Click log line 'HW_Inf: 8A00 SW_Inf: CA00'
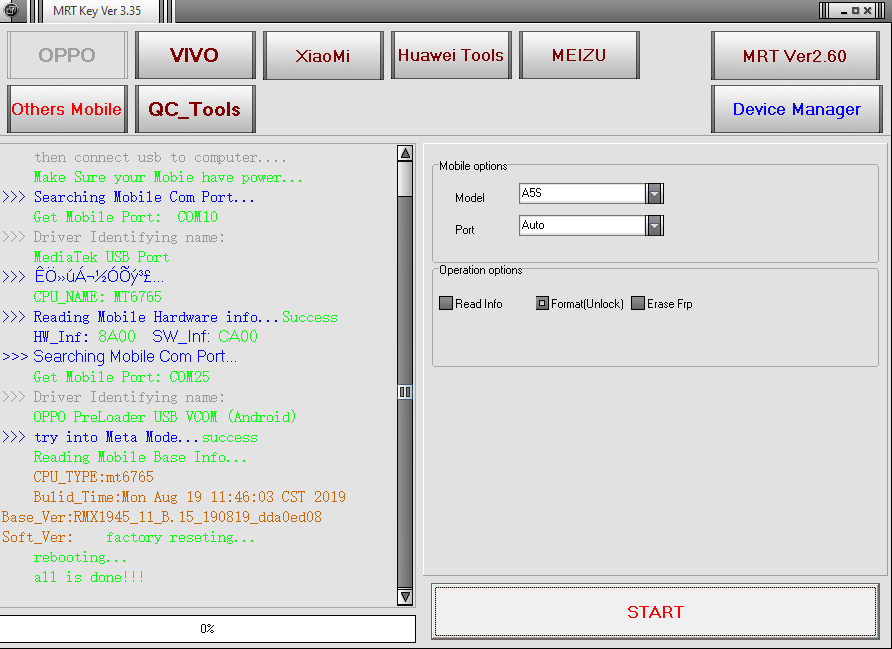Screen dimensions: 892x649 click(x=145, y=337)
